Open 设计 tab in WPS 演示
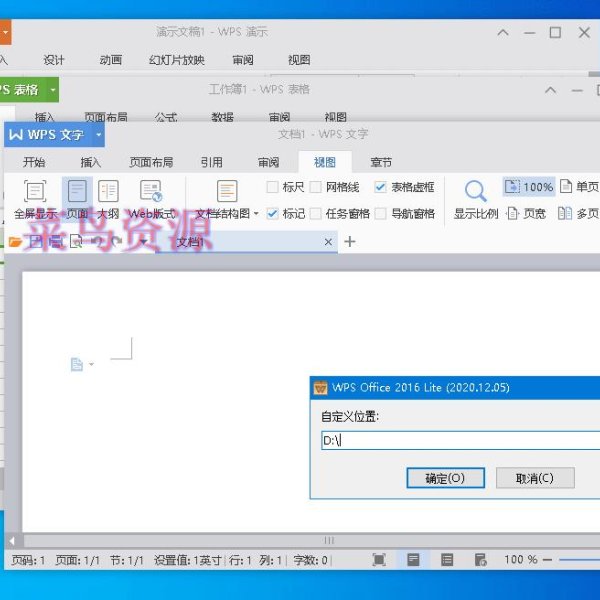The image size is (600, 600). tap(54, 60)
